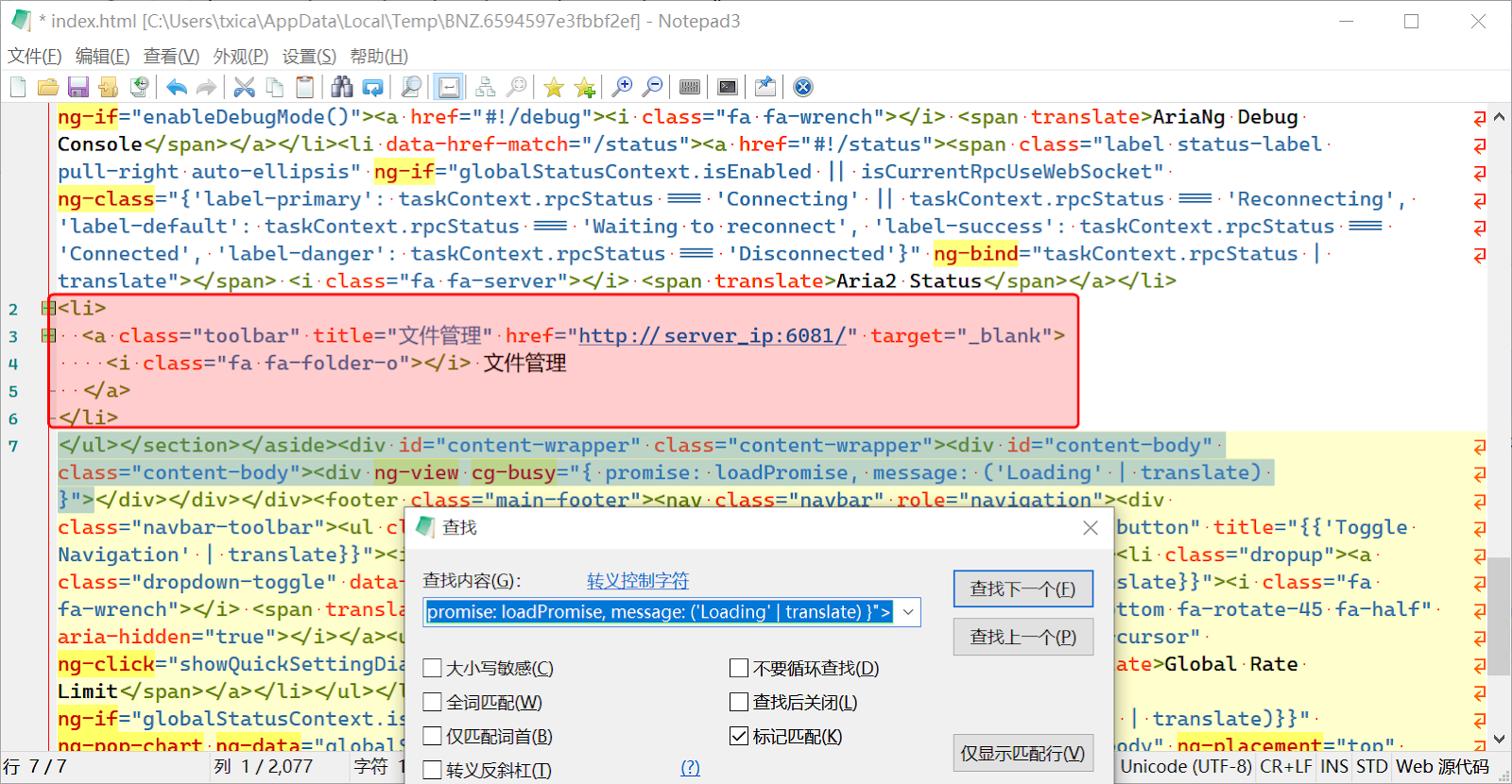Zoom in with the plus magnifier icon
Image resolution: width=1512 pixels, height=784 pixels.
[622, 88]
